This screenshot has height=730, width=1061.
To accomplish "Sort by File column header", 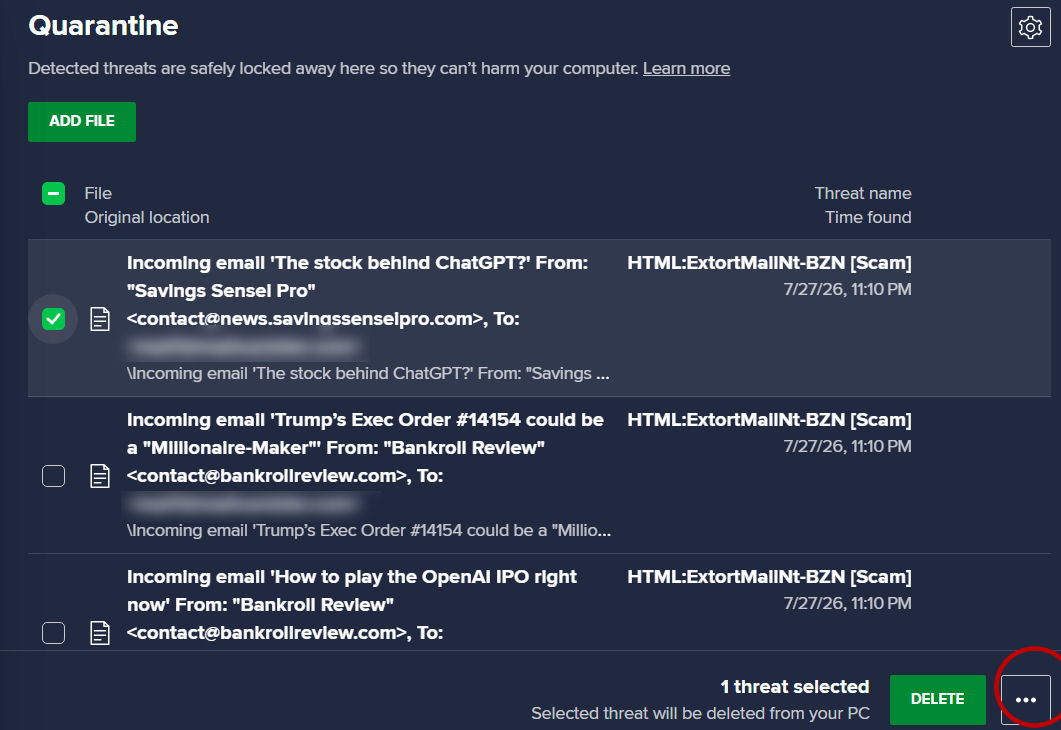I will click(x=98, y=193).
